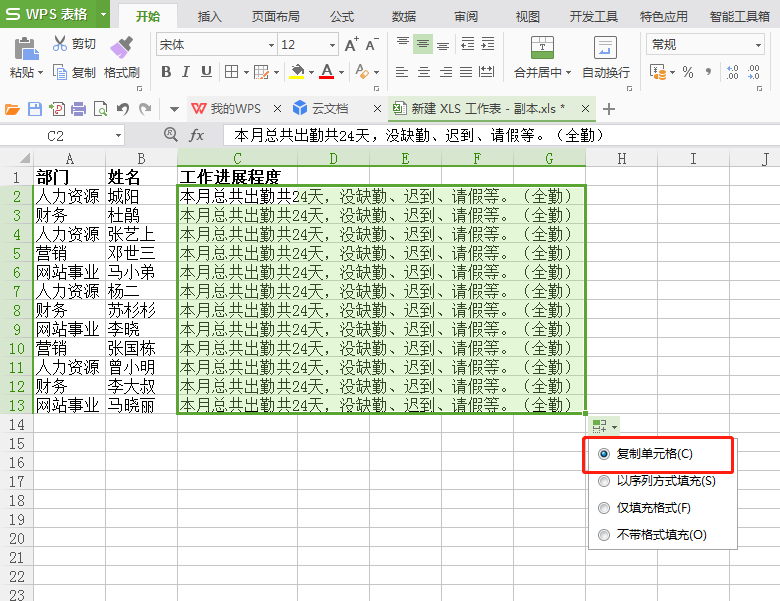
Task: Open the font name 宋体 dropdown
Action: click(x=271, y=45)
